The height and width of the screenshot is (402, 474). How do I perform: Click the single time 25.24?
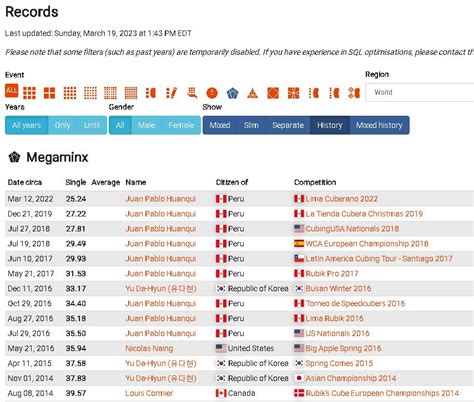coord(76,199)
